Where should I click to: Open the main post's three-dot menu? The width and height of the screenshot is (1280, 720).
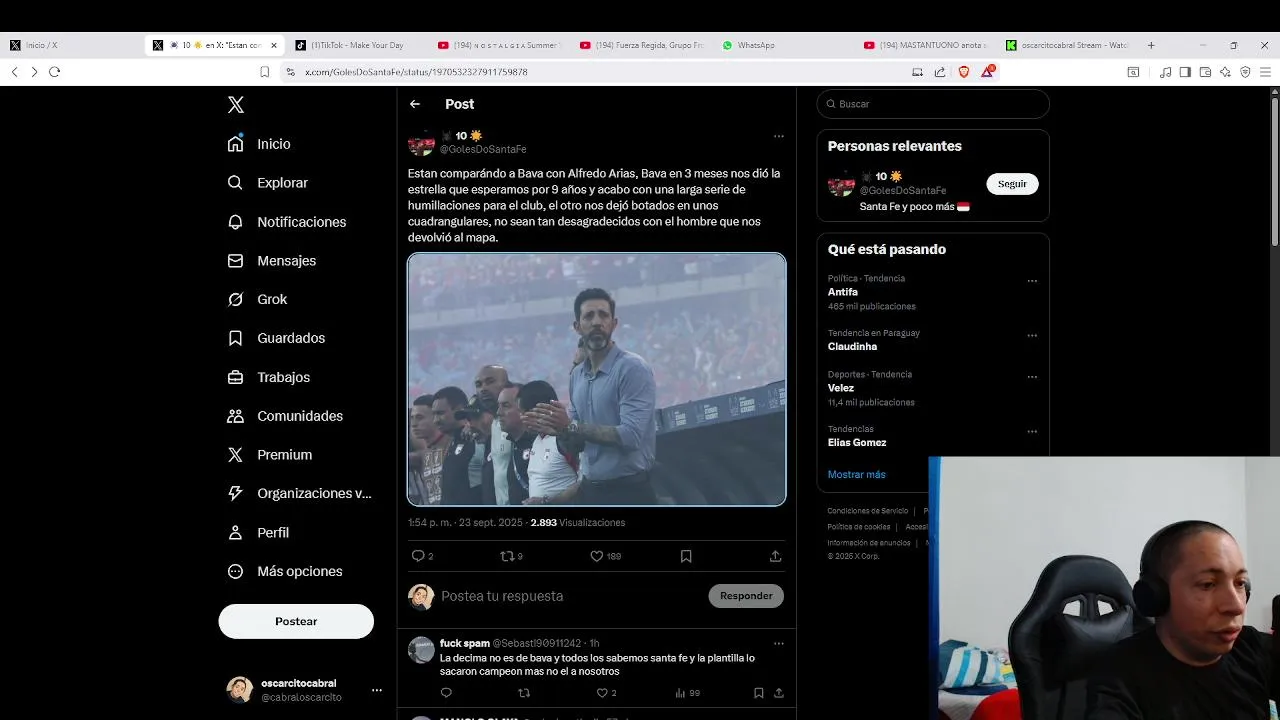778,136
